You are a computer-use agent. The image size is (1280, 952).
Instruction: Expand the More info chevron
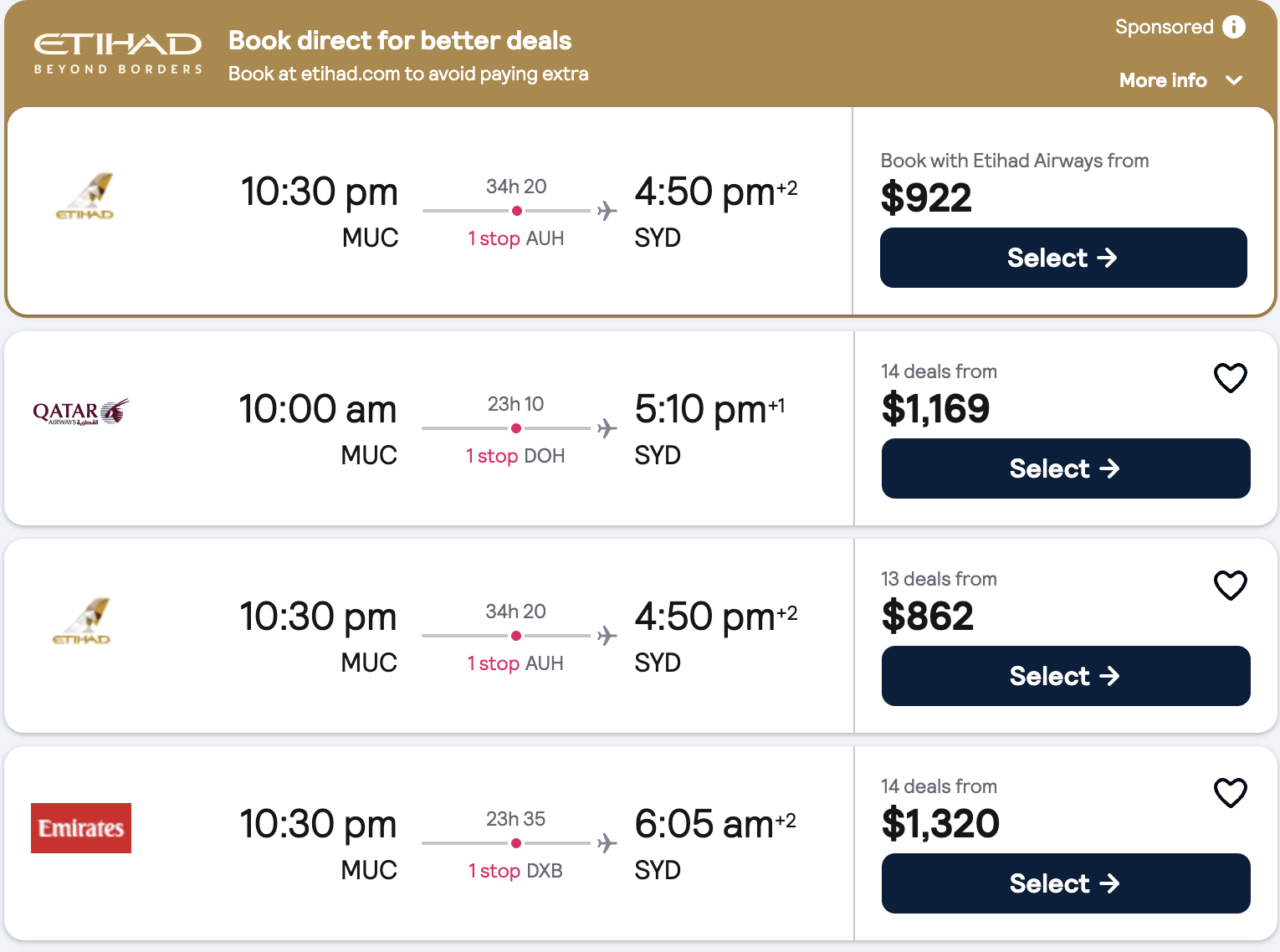coord(1233,80)
